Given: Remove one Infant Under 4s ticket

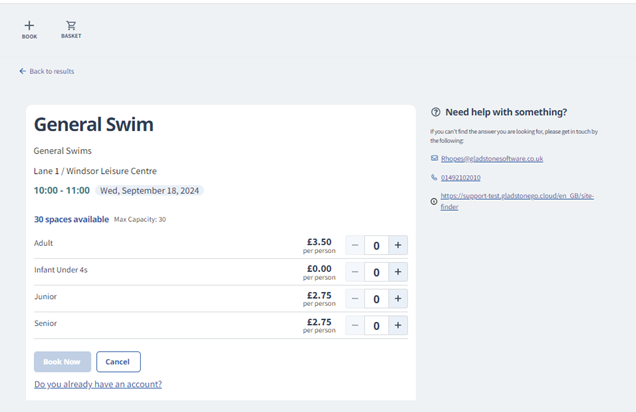Looking at the screenshot, I should click(x=355, y=272).
